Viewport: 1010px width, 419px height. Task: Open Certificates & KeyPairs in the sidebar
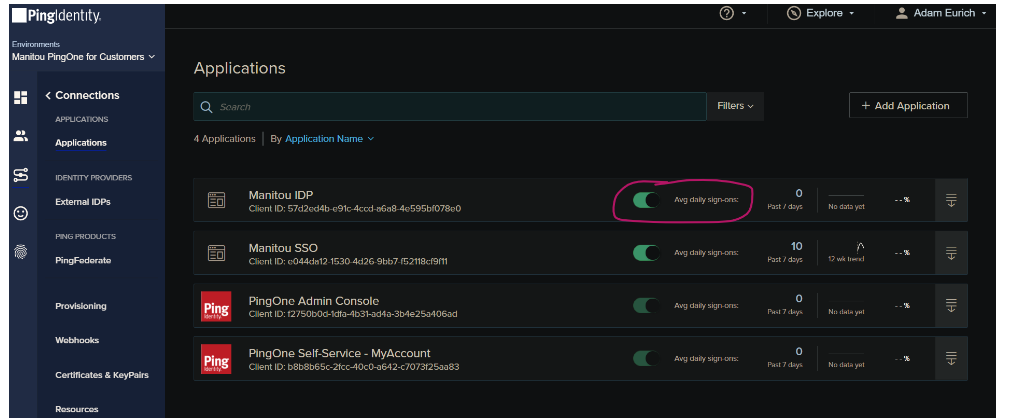coord(102,375)
